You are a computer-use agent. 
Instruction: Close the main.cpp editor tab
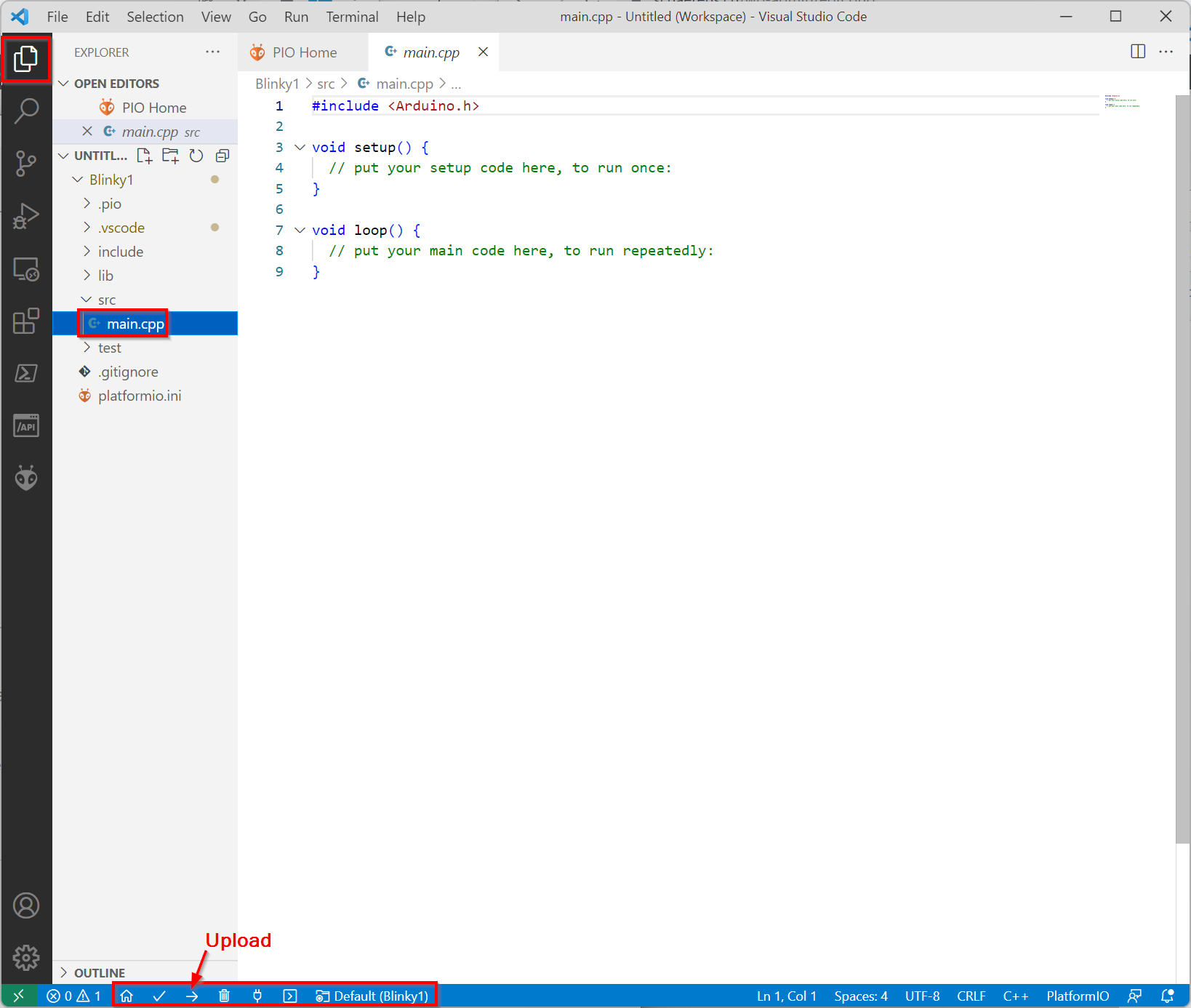click(483, 52)
